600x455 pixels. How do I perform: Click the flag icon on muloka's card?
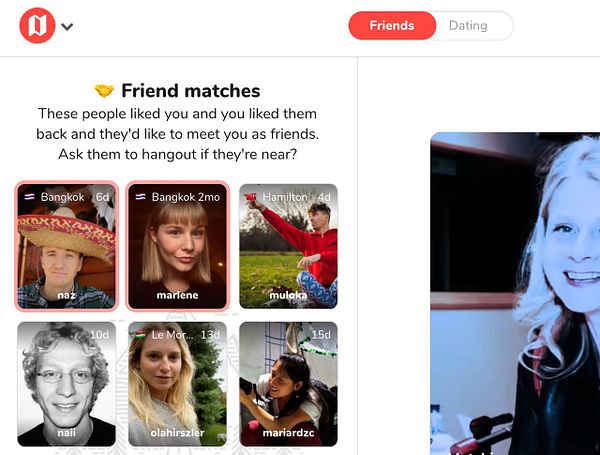(x=251, y=197)
